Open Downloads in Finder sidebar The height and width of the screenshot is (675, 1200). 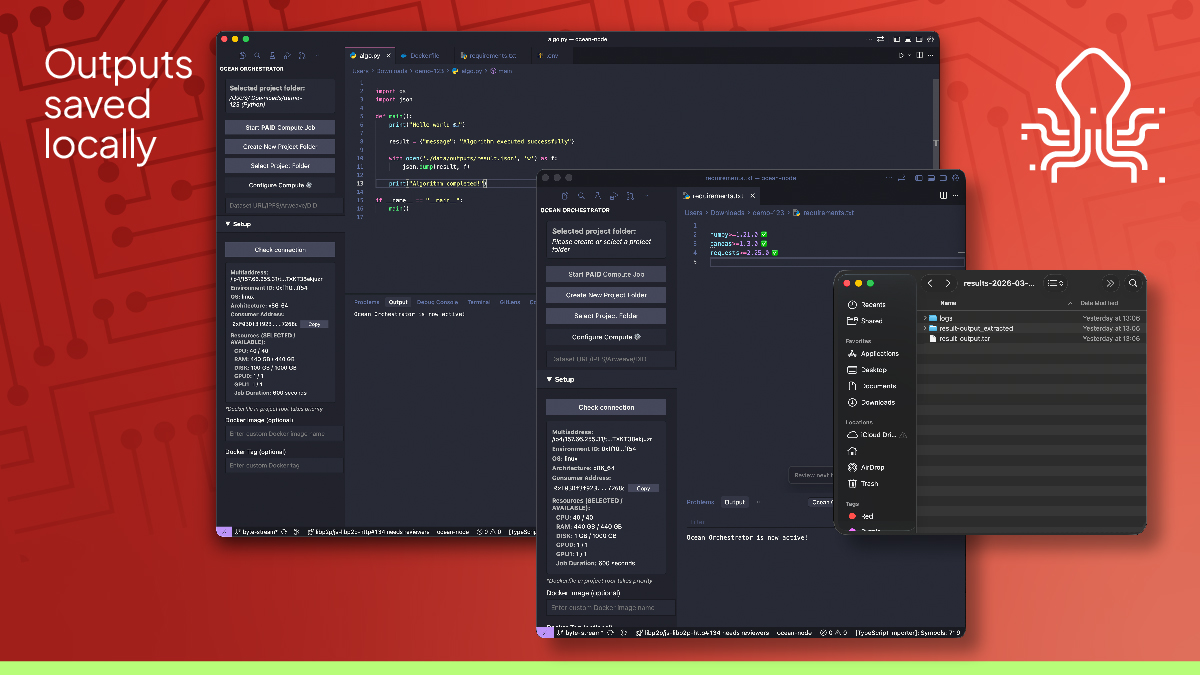[871, 402]
